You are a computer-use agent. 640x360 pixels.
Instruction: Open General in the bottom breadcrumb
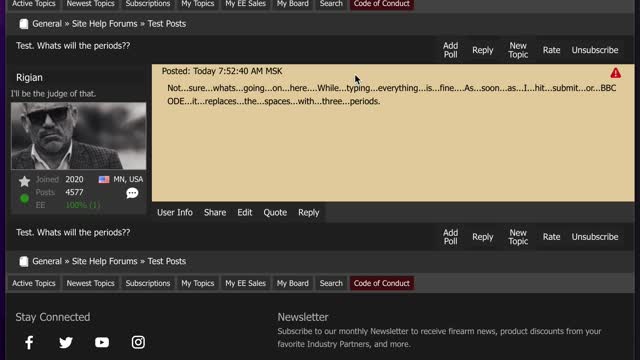pos(47,262)
